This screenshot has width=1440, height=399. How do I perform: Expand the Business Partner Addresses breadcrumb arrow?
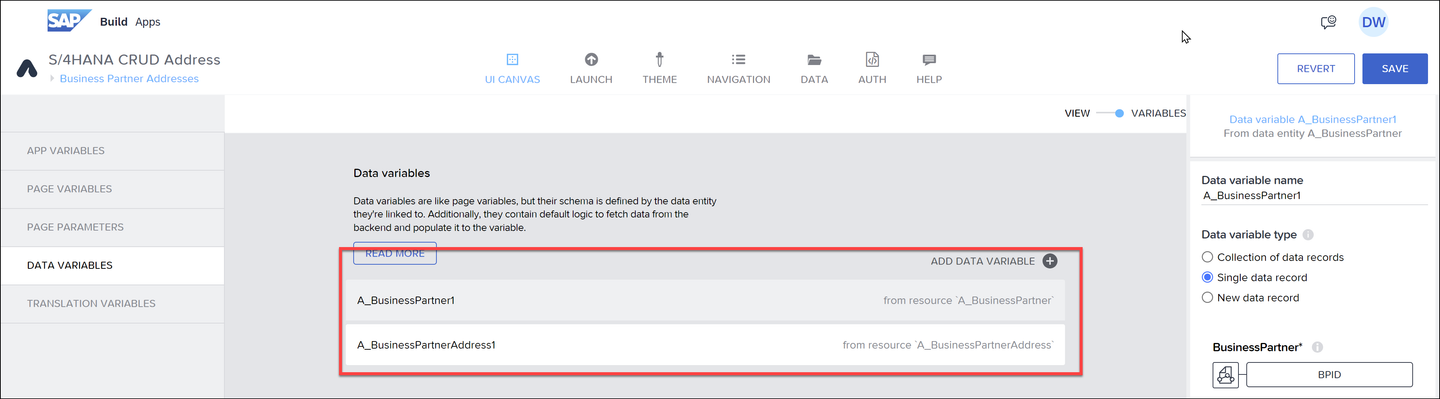tap(51, 78)
